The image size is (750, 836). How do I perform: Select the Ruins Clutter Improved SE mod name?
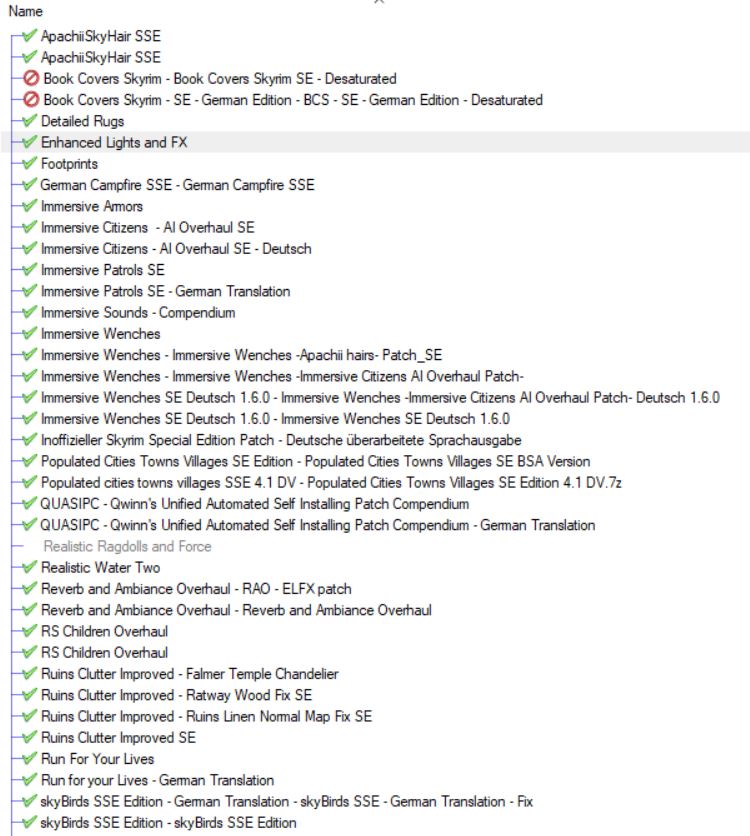click(118, 737)
